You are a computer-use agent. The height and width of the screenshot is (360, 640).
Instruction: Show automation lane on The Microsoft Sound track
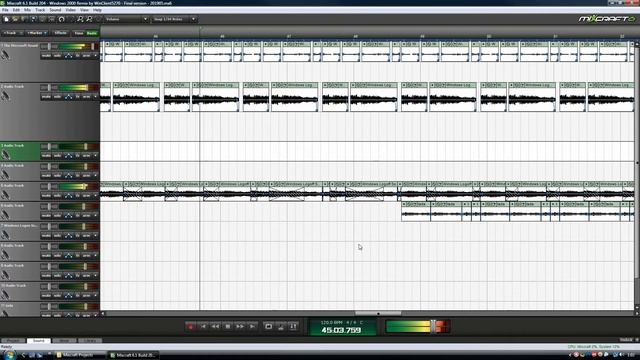[x=68, y=56]
